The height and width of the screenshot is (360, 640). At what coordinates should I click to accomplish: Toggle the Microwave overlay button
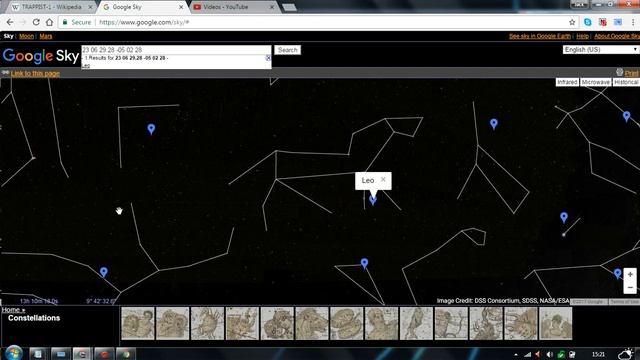click(x=596, y=82)
